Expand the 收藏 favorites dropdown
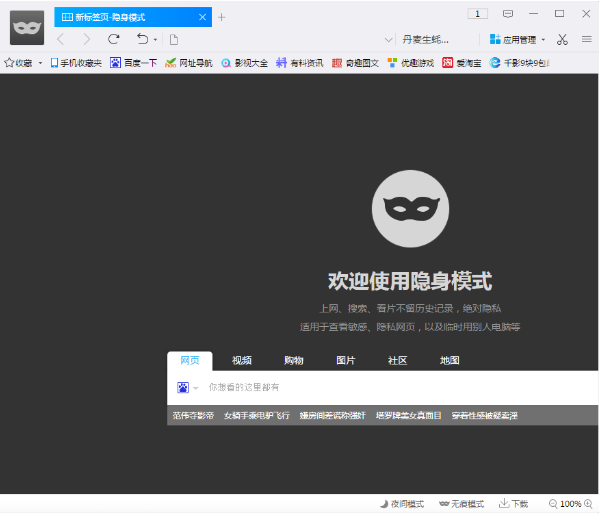The width and height of the screenshot is (602, 518). (x=40, y=63)
